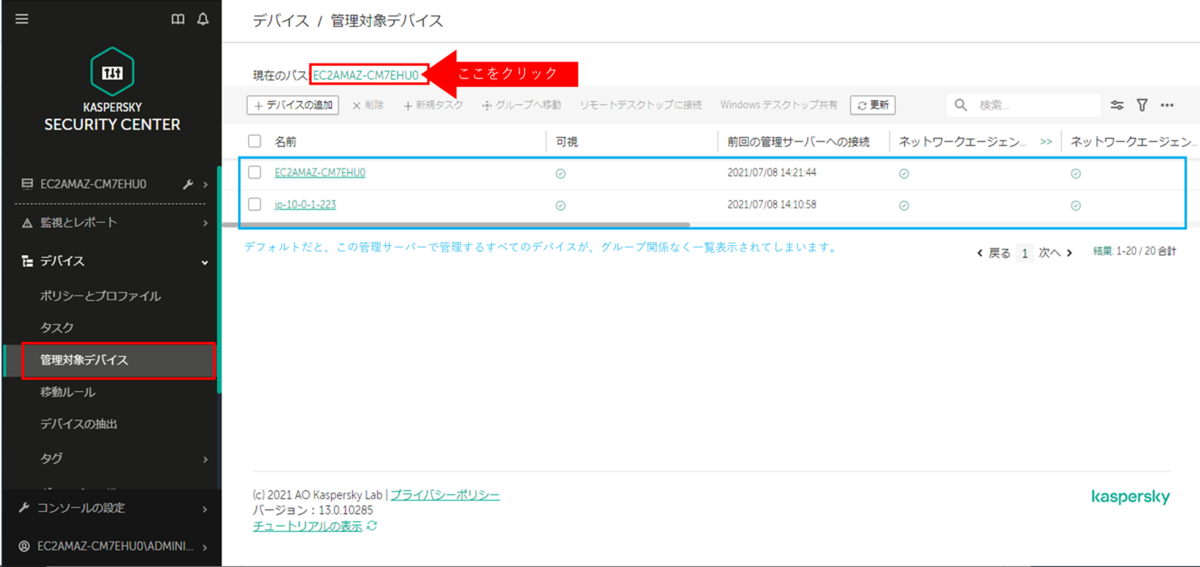
Task: Check the ip-10-0-1-223 row checkbox
Action: [x=254, y=205]
